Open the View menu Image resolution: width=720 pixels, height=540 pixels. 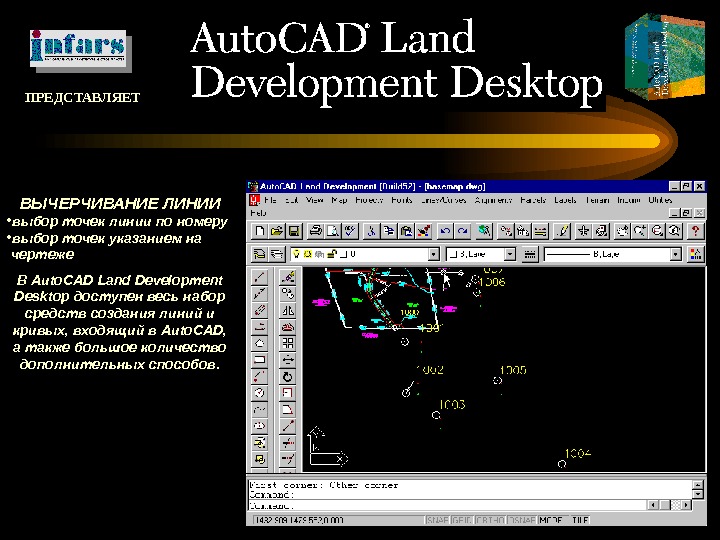click(x=315, y=200)
